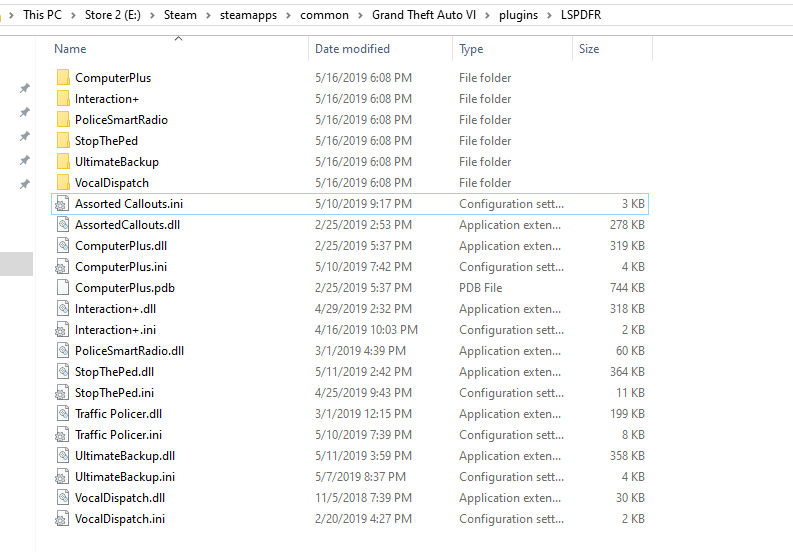The height and width of the screenshot is (552, 793).
Task: Select the StopThePed.dll file name
Action: coord(114,371)
